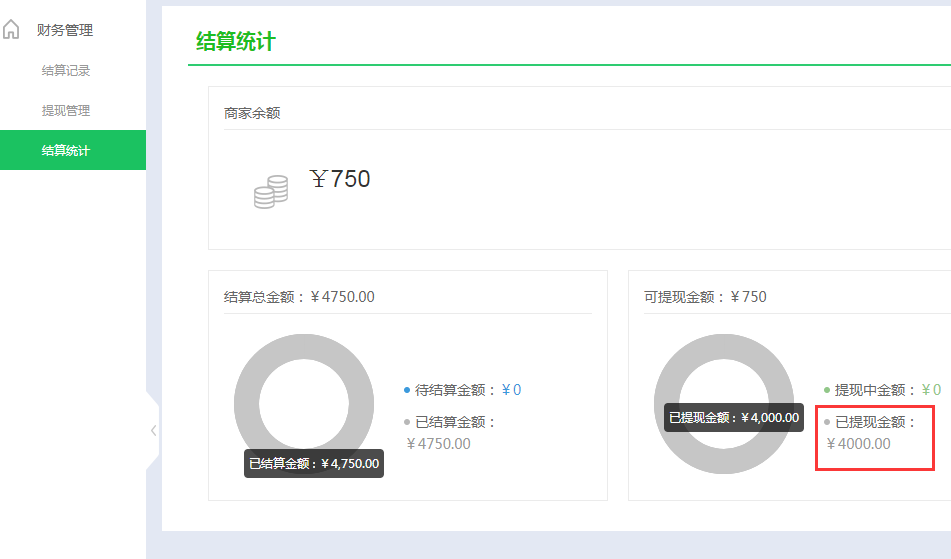The image size is (951, 559).
Task: Toggle the 提现中金额 legend label
Action: [875, 390]
